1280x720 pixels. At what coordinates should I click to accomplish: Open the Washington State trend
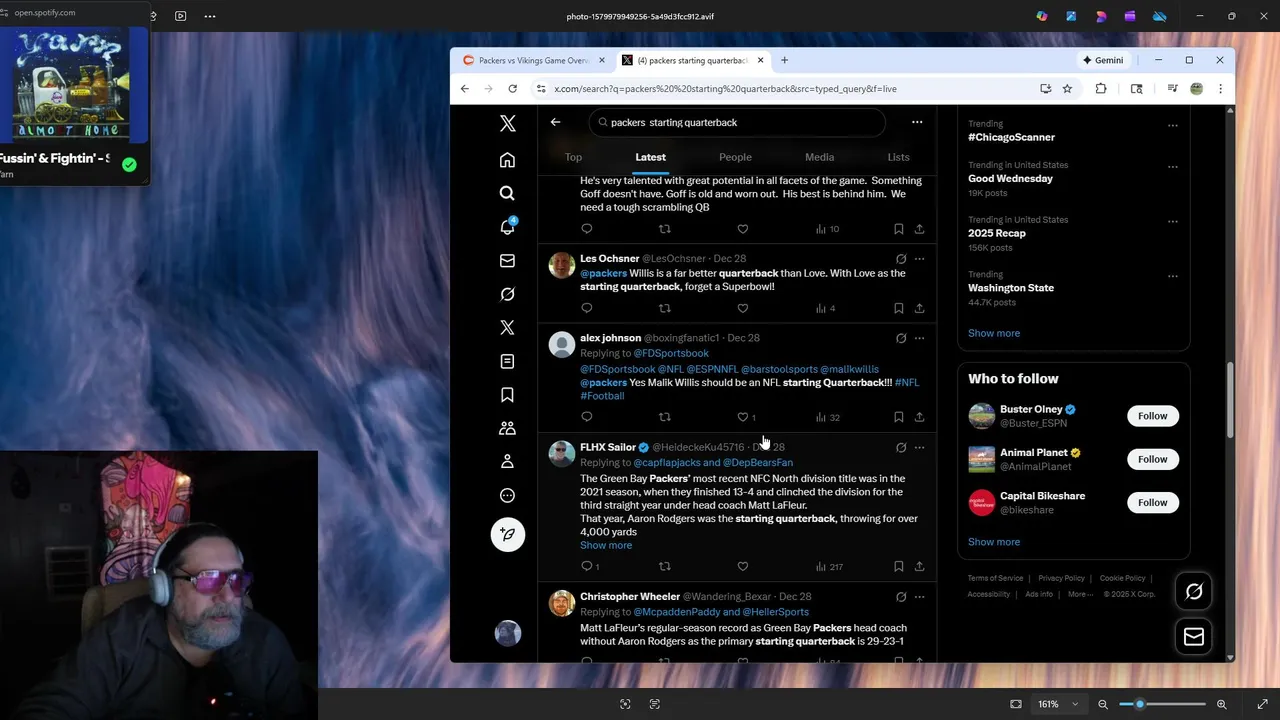(1011, 288)
